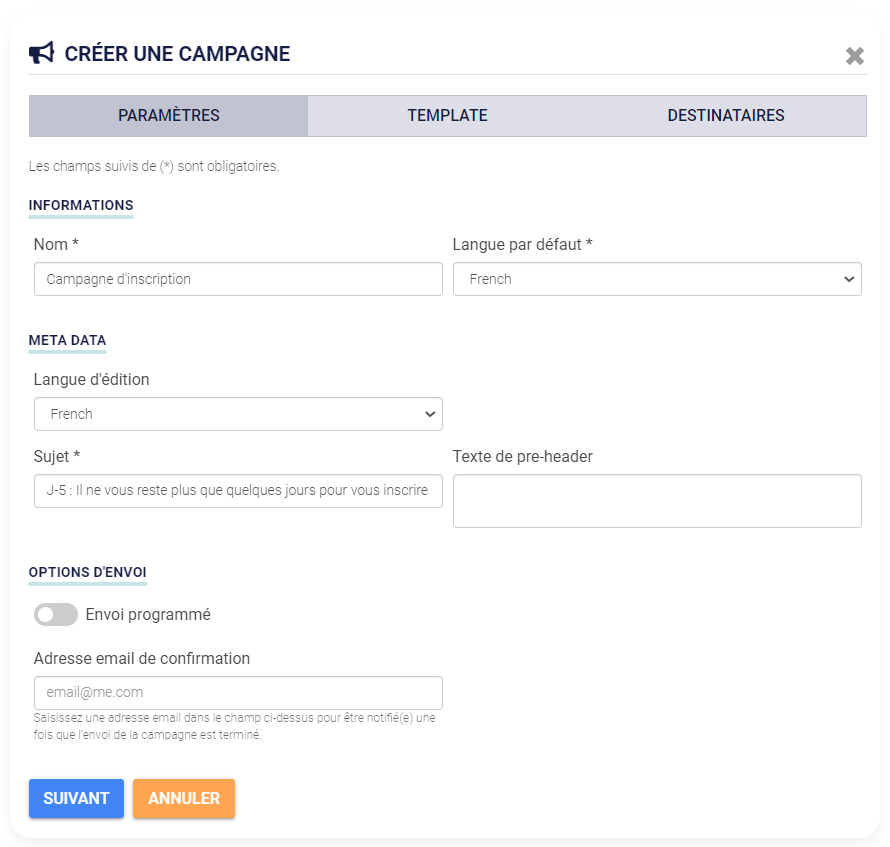Expand the Langue d'édition dropdown
The width and height of the screenshot is (890, 847).
[238, 414]
